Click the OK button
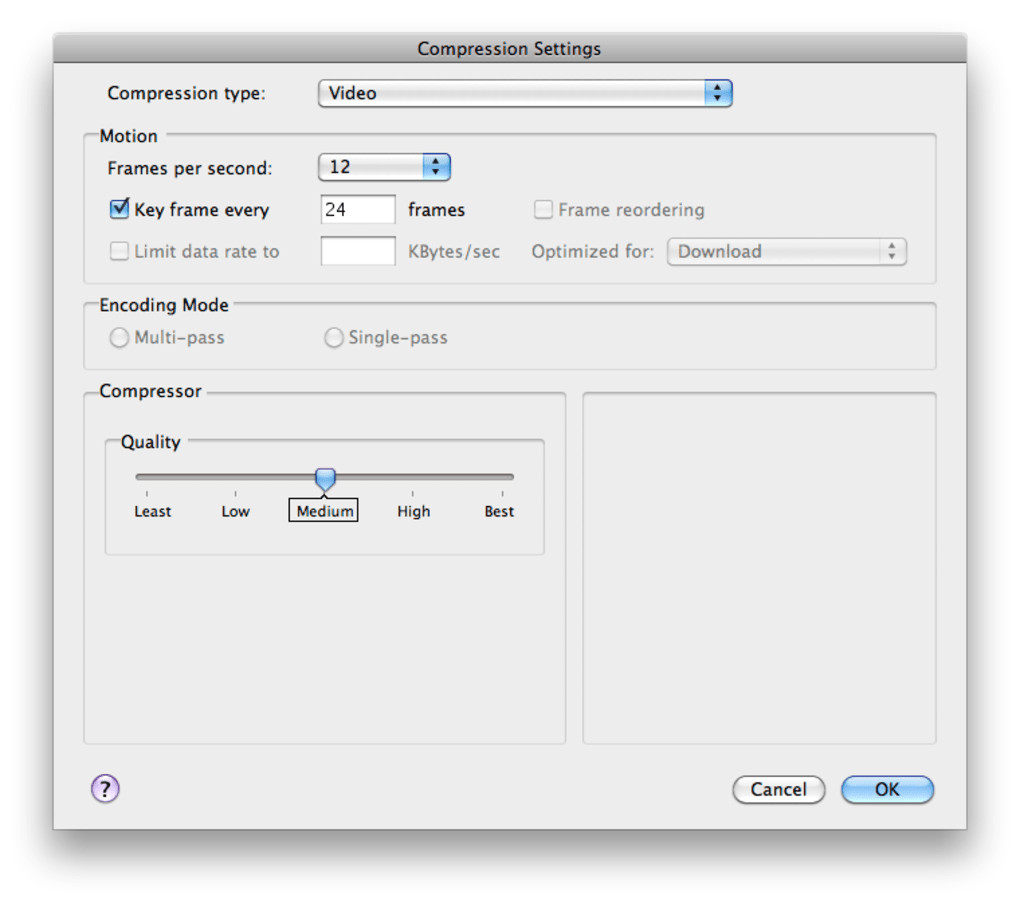Screen dimensions: 1020x903 pos(887,789)
